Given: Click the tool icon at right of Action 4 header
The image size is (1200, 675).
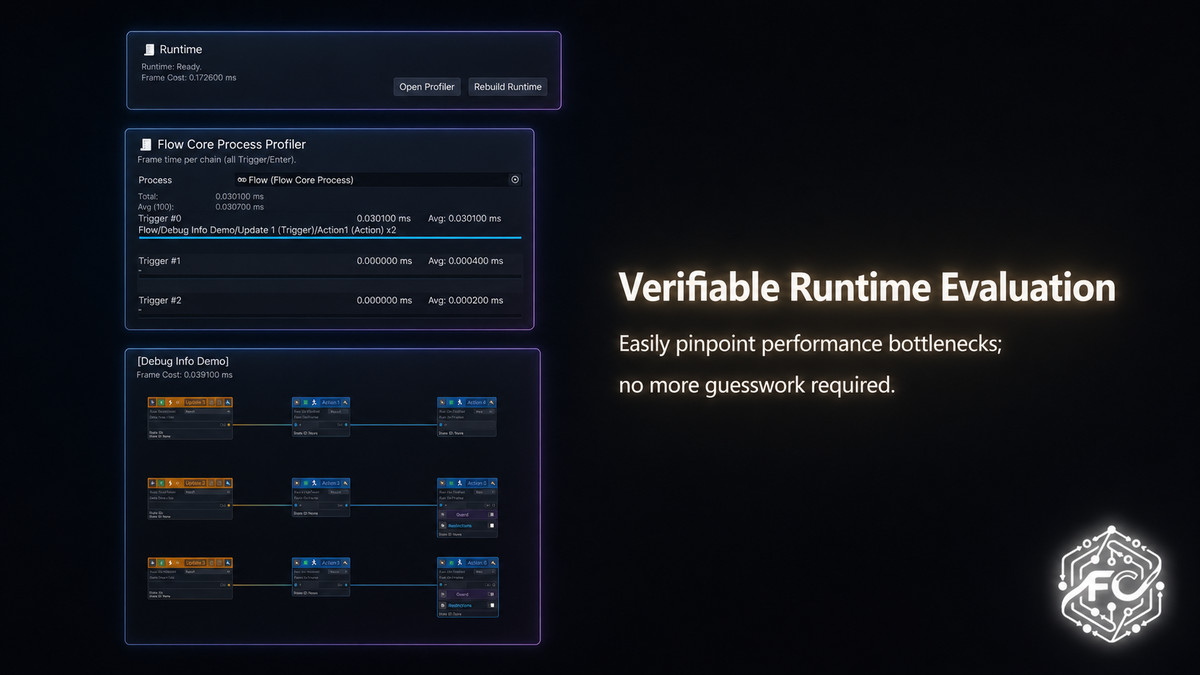Looking at the screenshot, I should [x=493, y=402].
